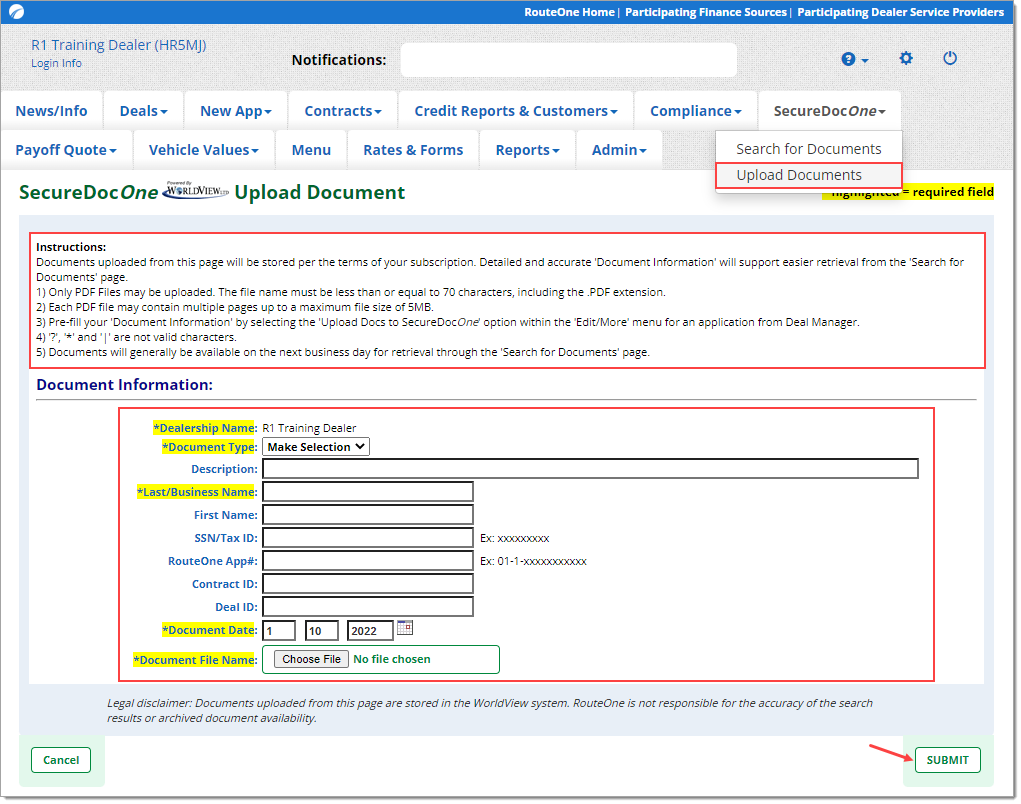The height and width of the screenshot is (804, 1021).
Task: Open the Document Date calendar picker
Action: [x=405, y=628]
